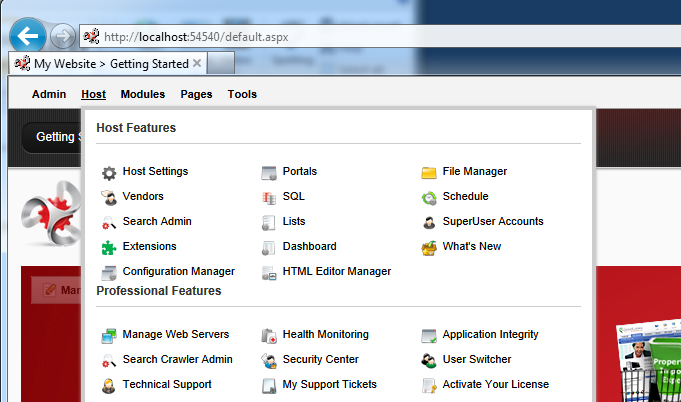
Task: Click the product box thumbnail image
Action: coord(648,361)
